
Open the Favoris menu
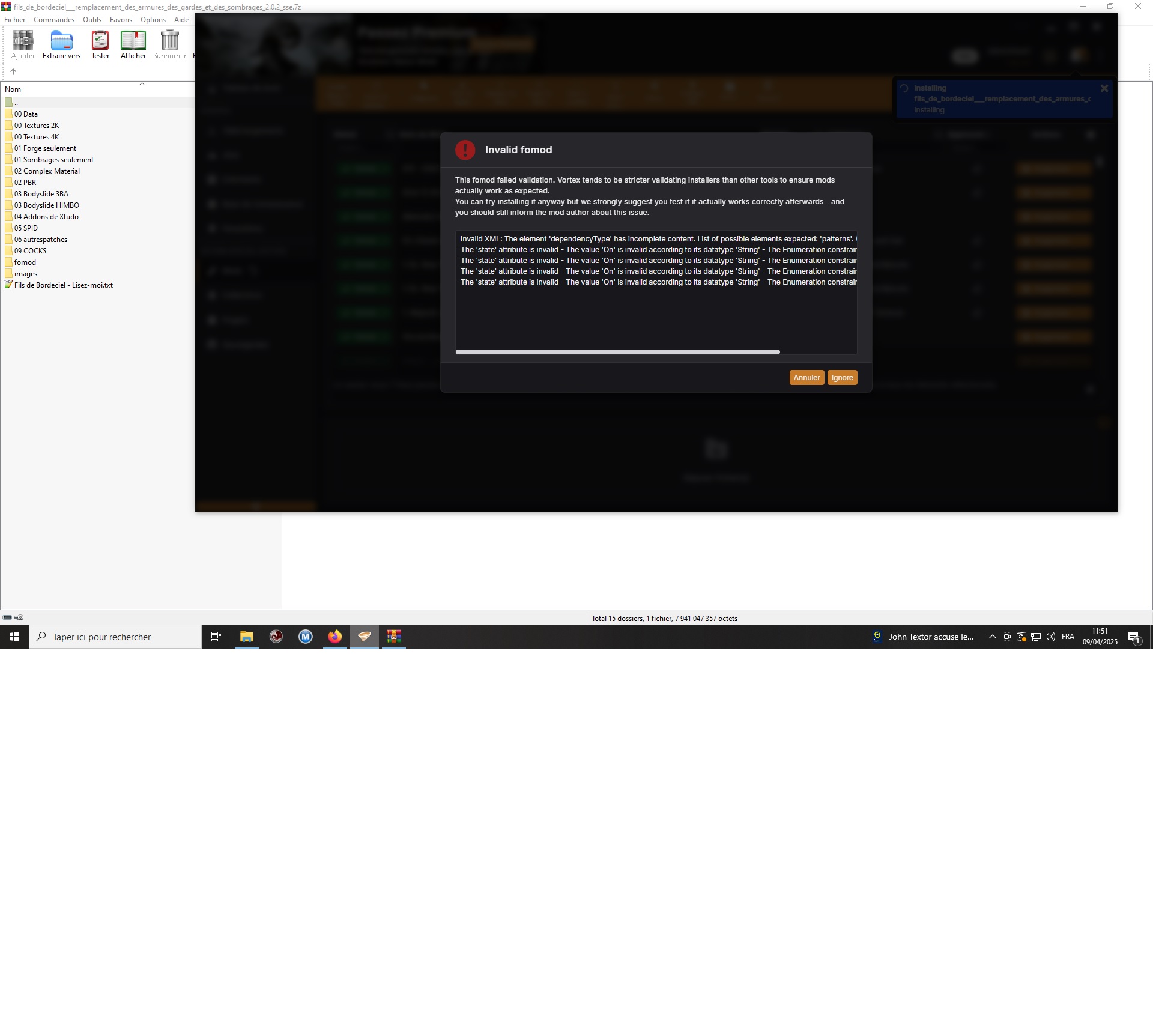[121, 20]
